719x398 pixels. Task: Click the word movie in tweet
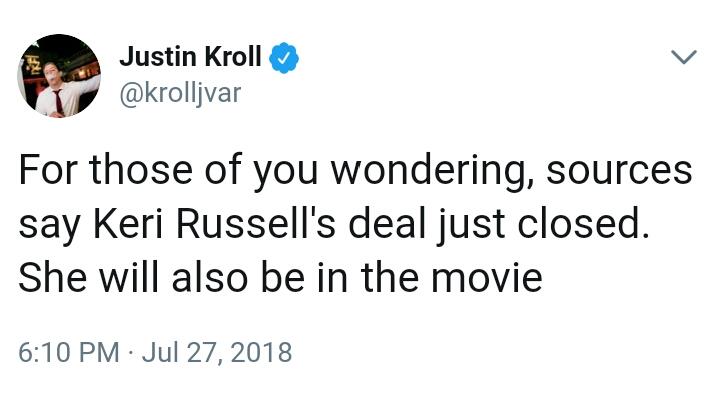(487, 278)
